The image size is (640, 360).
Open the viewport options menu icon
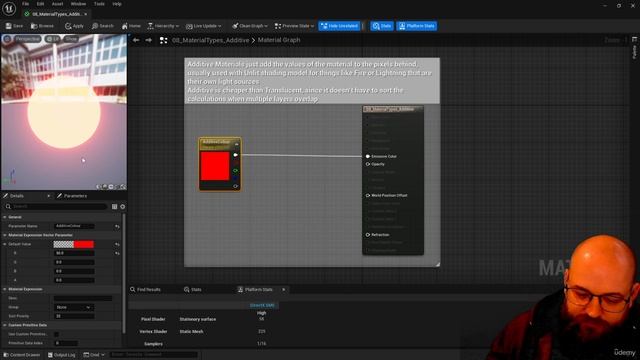[x=7, y=39]
